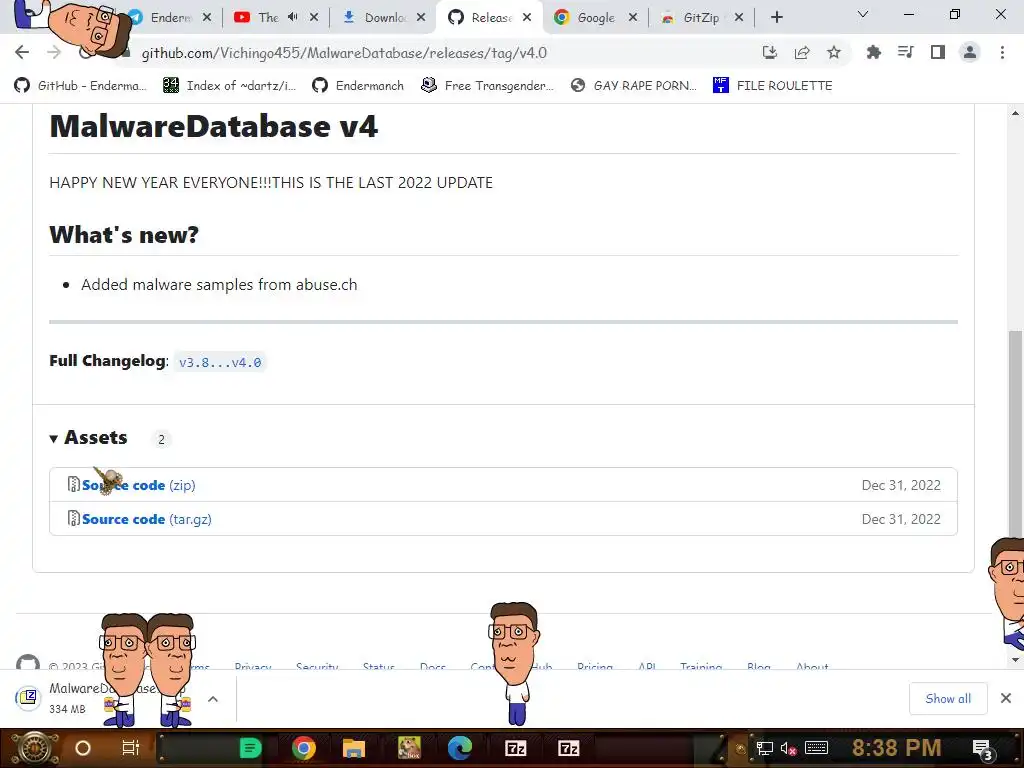Open the green chat app on taskbar
This screenshot has height=768, width=1024.
coord(250,748)
